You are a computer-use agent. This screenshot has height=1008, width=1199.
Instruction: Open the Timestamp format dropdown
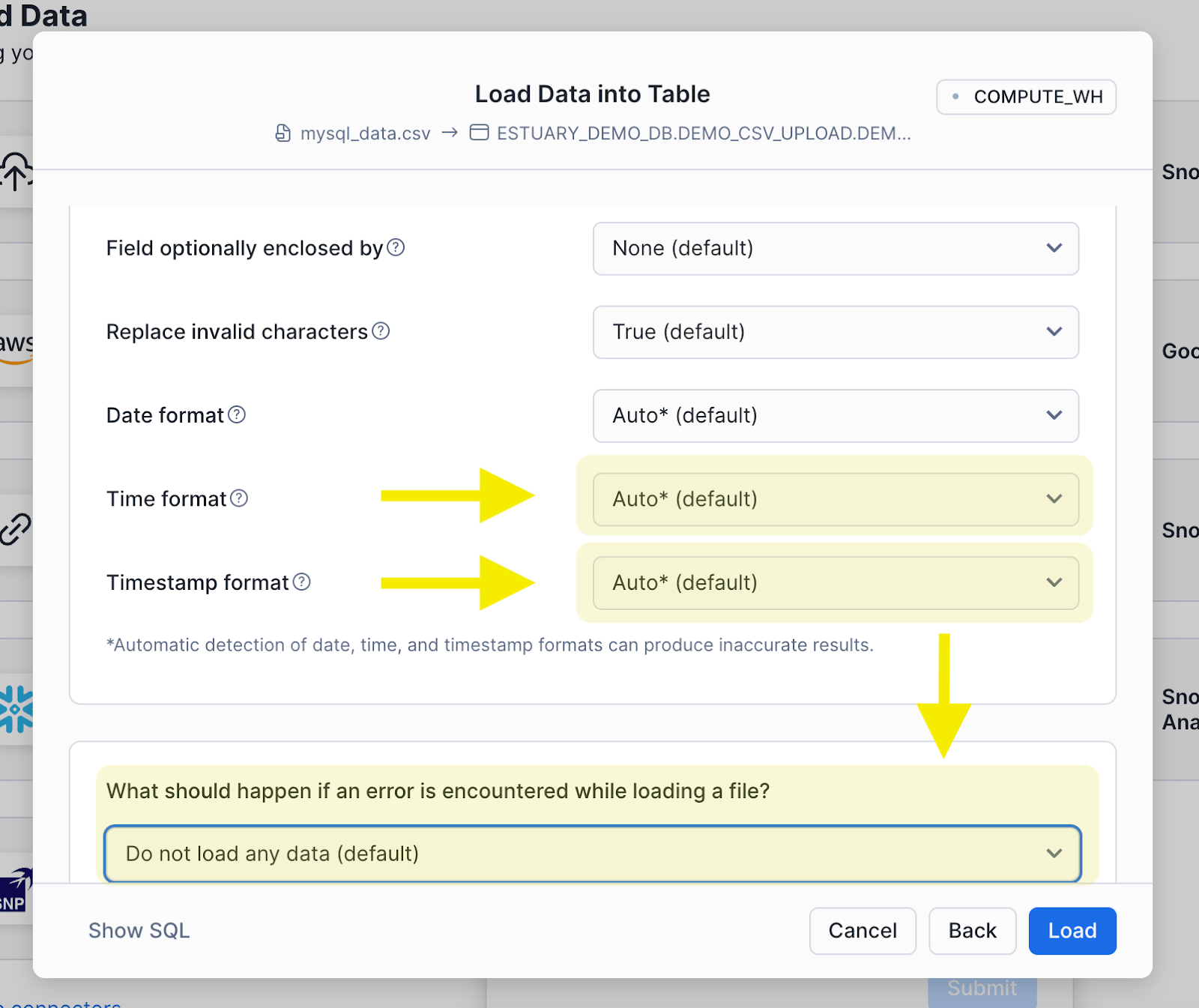click(835, 582)
